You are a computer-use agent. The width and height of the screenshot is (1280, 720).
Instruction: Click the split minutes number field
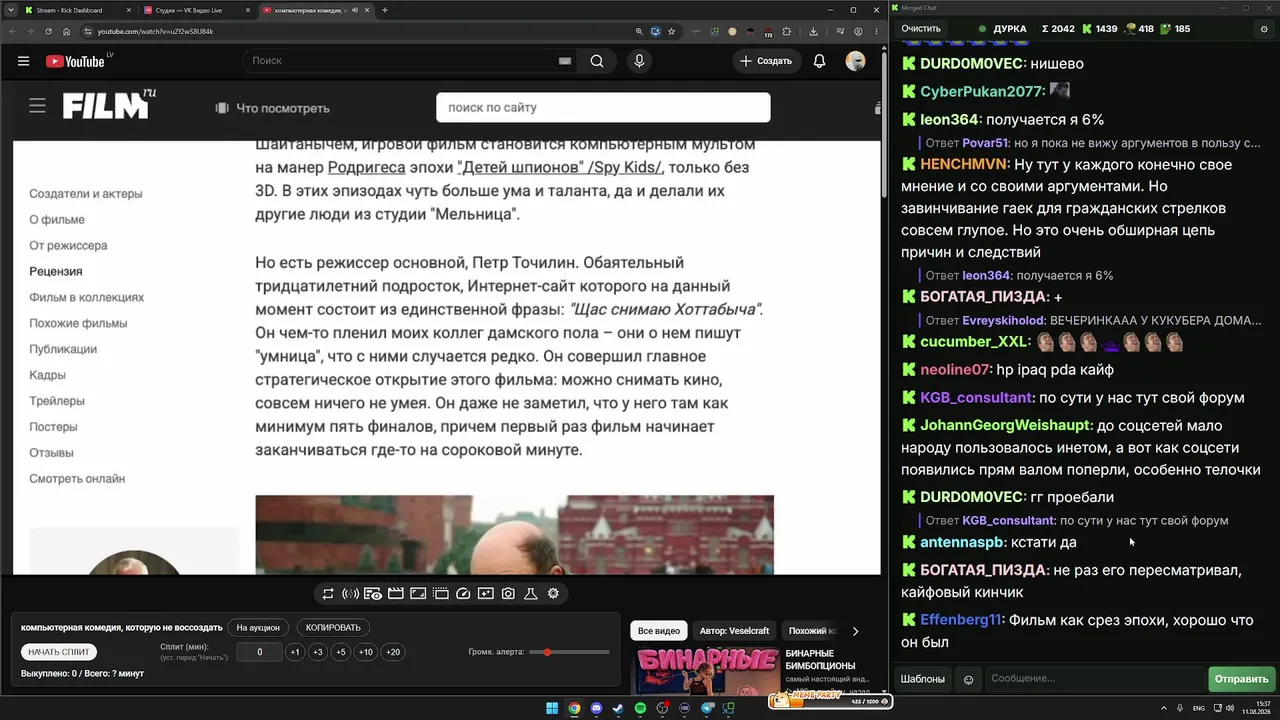pyautogui.click(x=260, y=652)
